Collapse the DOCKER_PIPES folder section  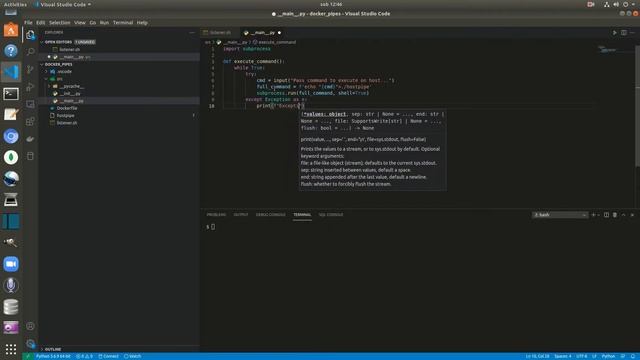click(42, 64)
